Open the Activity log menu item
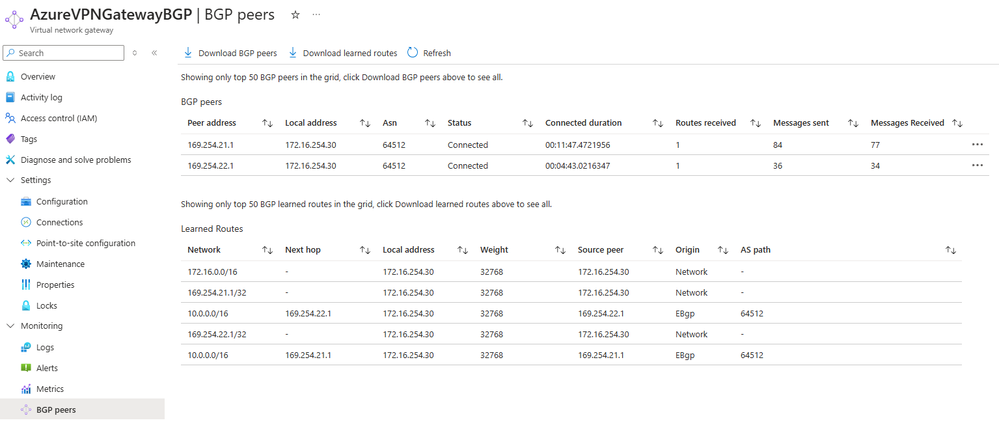Viewport: 999px width, 422px height. click(x=41, y=98)
